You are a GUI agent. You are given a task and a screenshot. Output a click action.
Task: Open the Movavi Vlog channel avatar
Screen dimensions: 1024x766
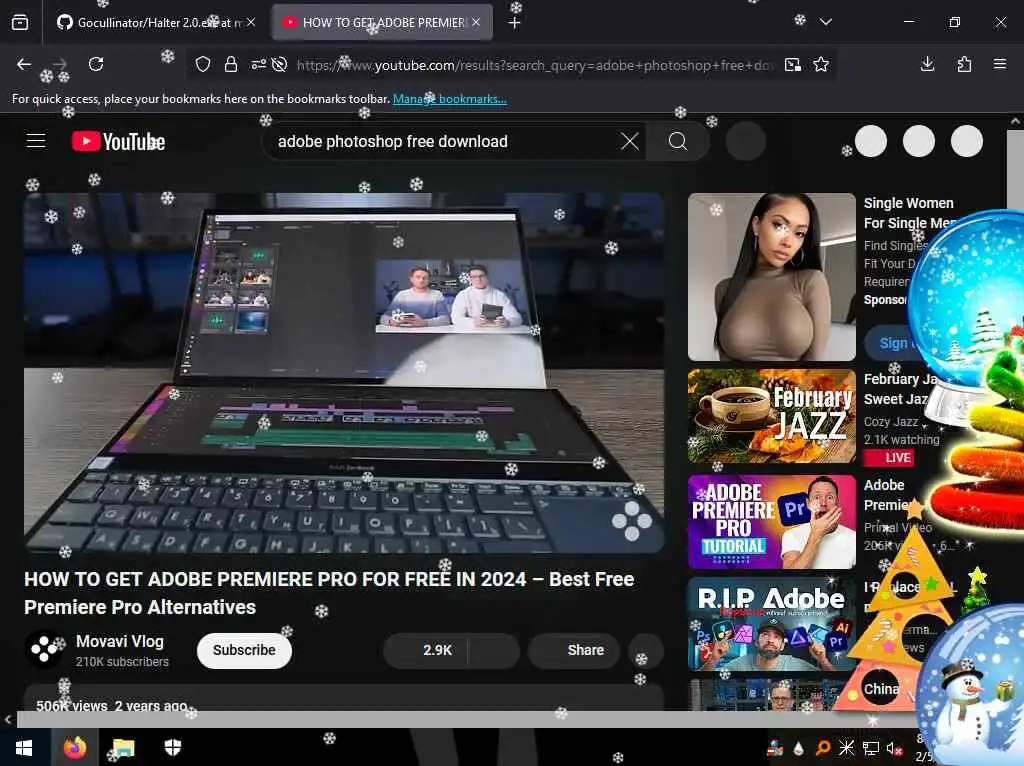tap(44, 649)
